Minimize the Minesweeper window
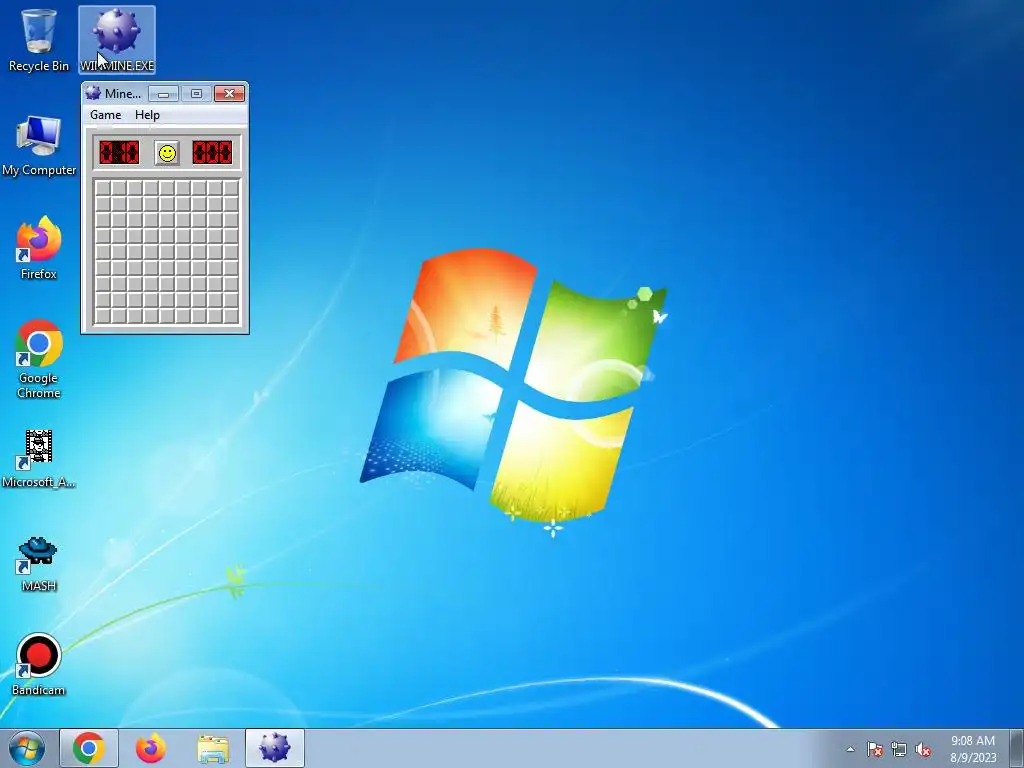Viewport: 1024px width, 768px height. [163, 94]
